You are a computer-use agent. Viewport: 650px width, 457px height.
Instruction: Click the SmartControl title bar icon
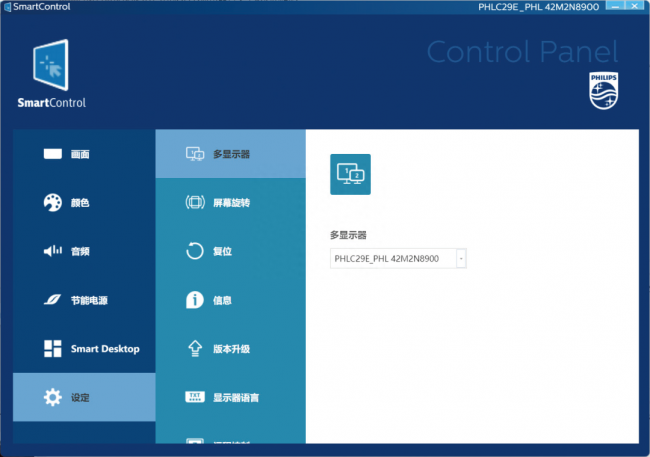coord(7,7)
